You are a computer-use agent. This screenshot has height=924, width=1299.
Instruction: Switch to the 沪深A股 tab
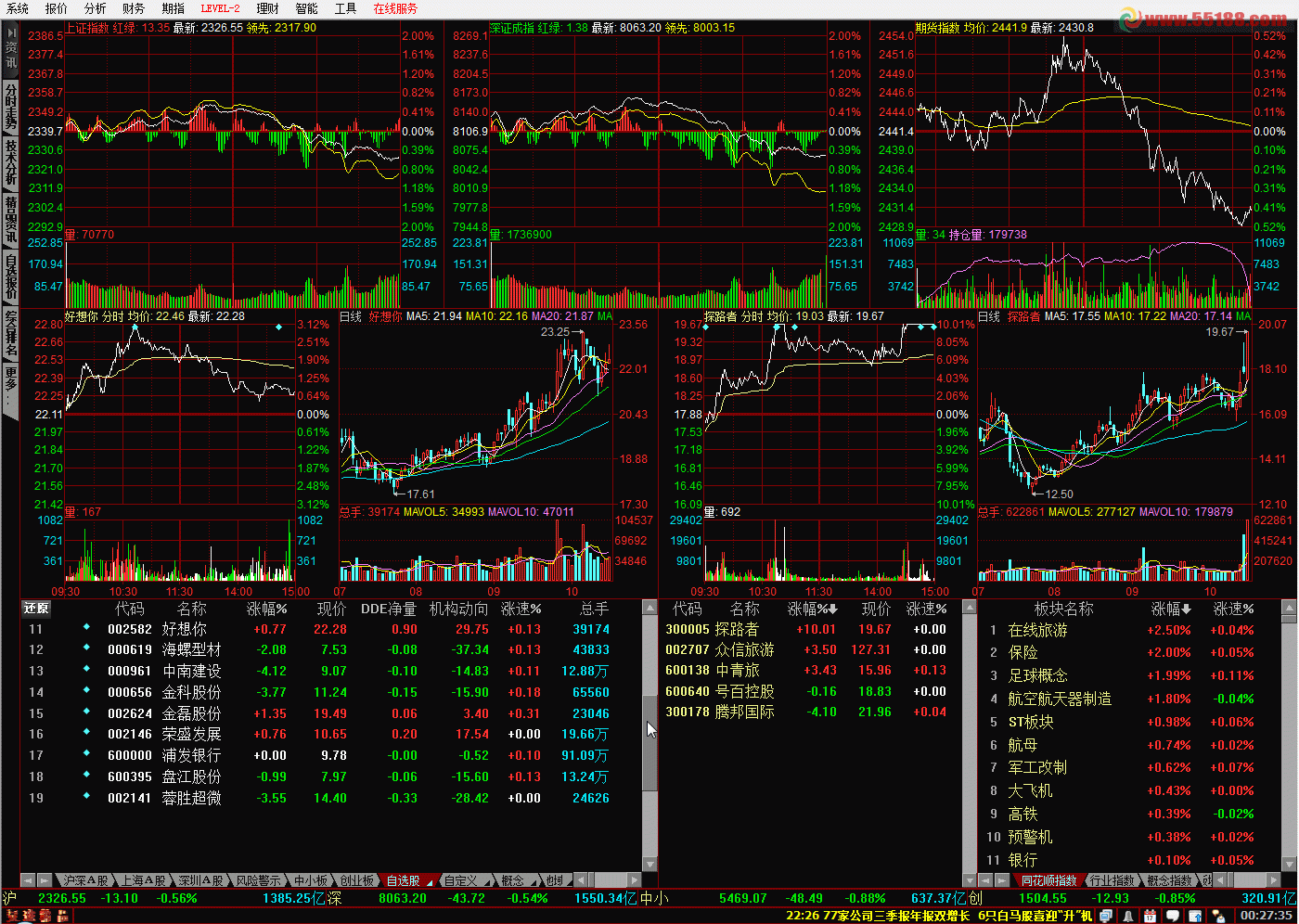(x=86, y=880)
